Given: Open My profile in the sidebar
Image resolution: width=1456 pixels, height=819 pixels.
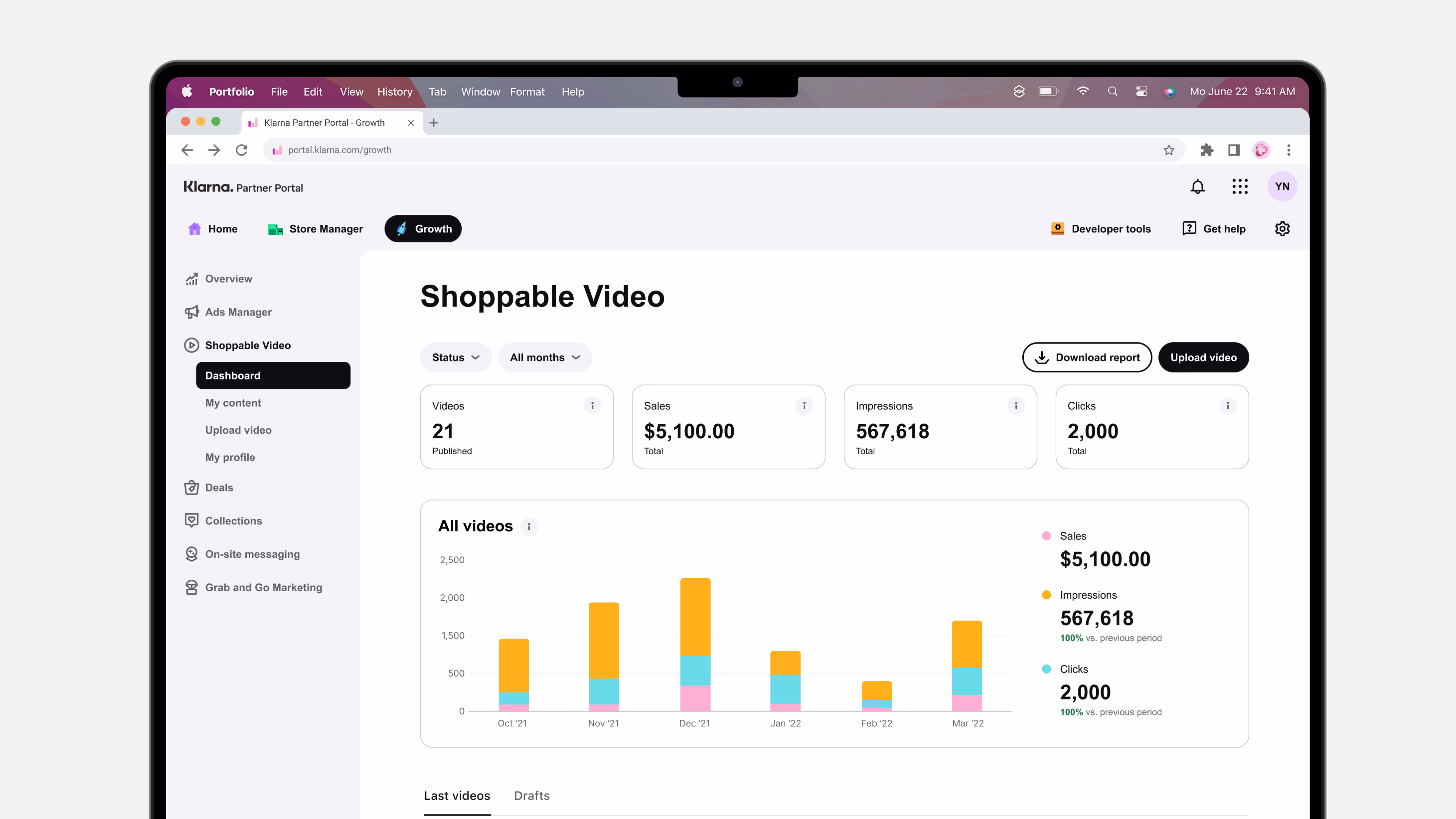Looking at the screenshot, I should 230,457.
